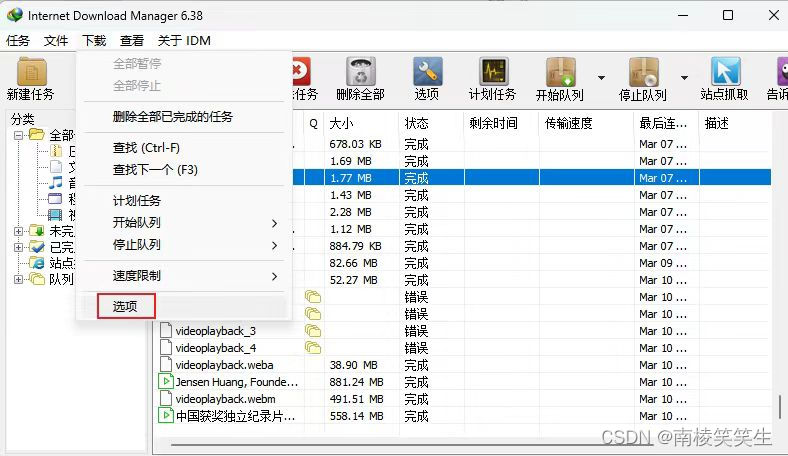This screenshot has height=456, width=788.
Task: Expand the 已完成 tree node
Action: pyautogui.click(x=19, y=247)
